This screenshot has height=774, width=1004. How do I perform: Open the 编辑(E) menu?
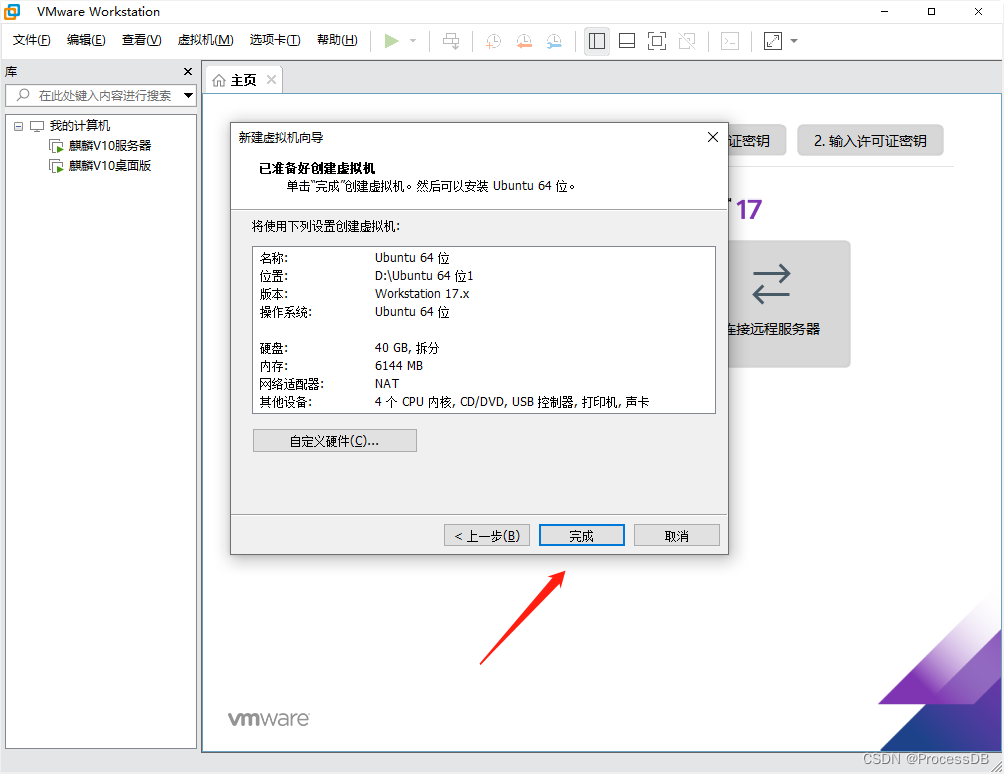click(x=86, y=40)
